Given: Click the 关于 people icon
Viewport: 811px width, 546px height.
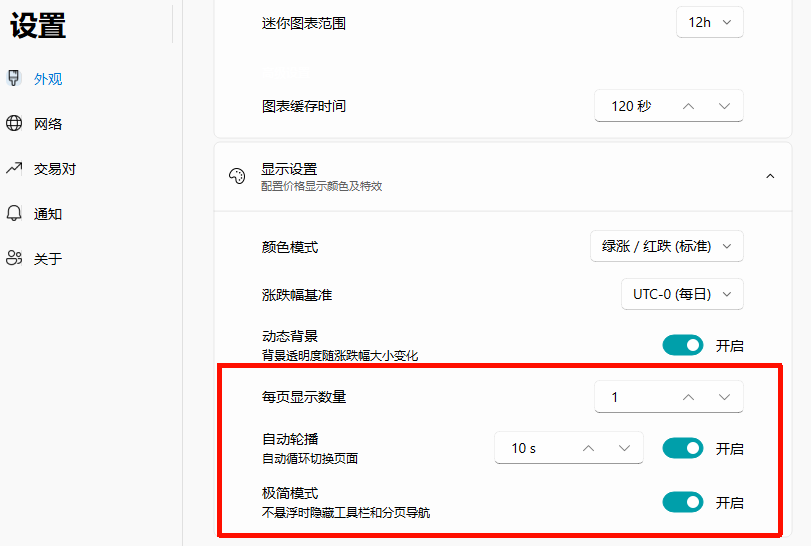Looking at the screenshot, I should click(x=14, y=259).
